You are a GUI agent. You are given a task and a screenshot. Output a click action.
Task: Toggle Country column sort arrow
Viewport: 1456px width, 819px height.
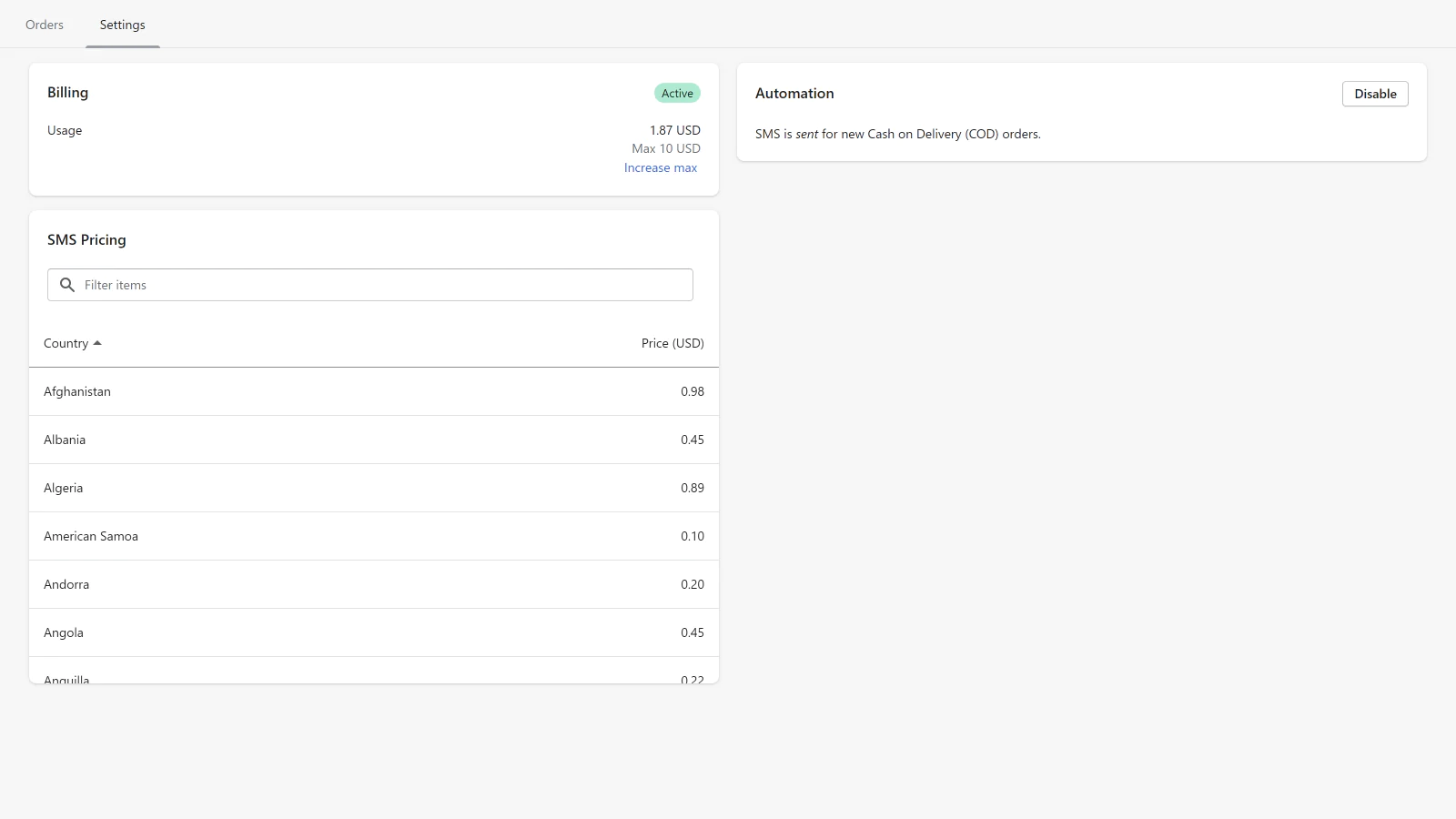97,343
